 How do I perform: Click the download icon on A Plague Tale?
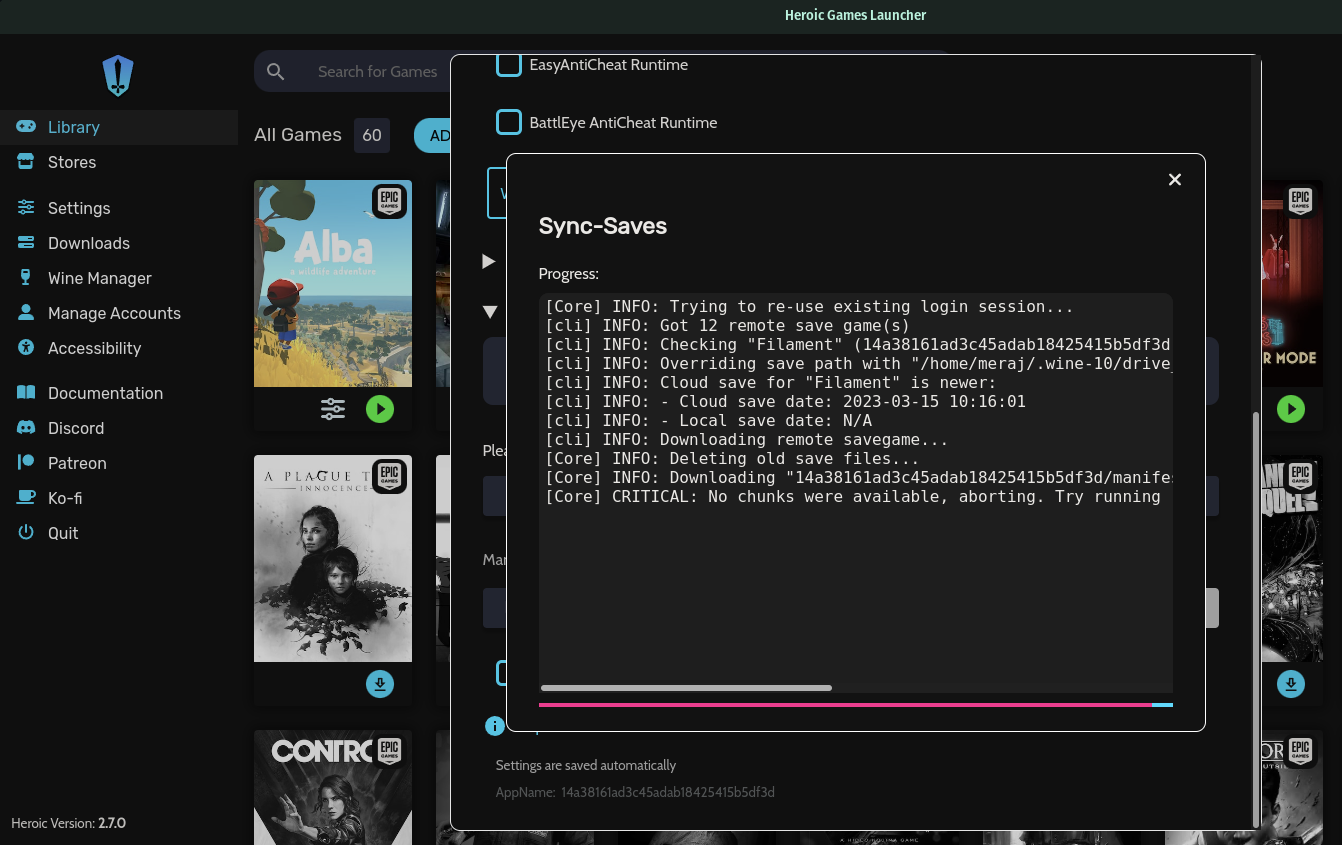(x=380, y=684)
